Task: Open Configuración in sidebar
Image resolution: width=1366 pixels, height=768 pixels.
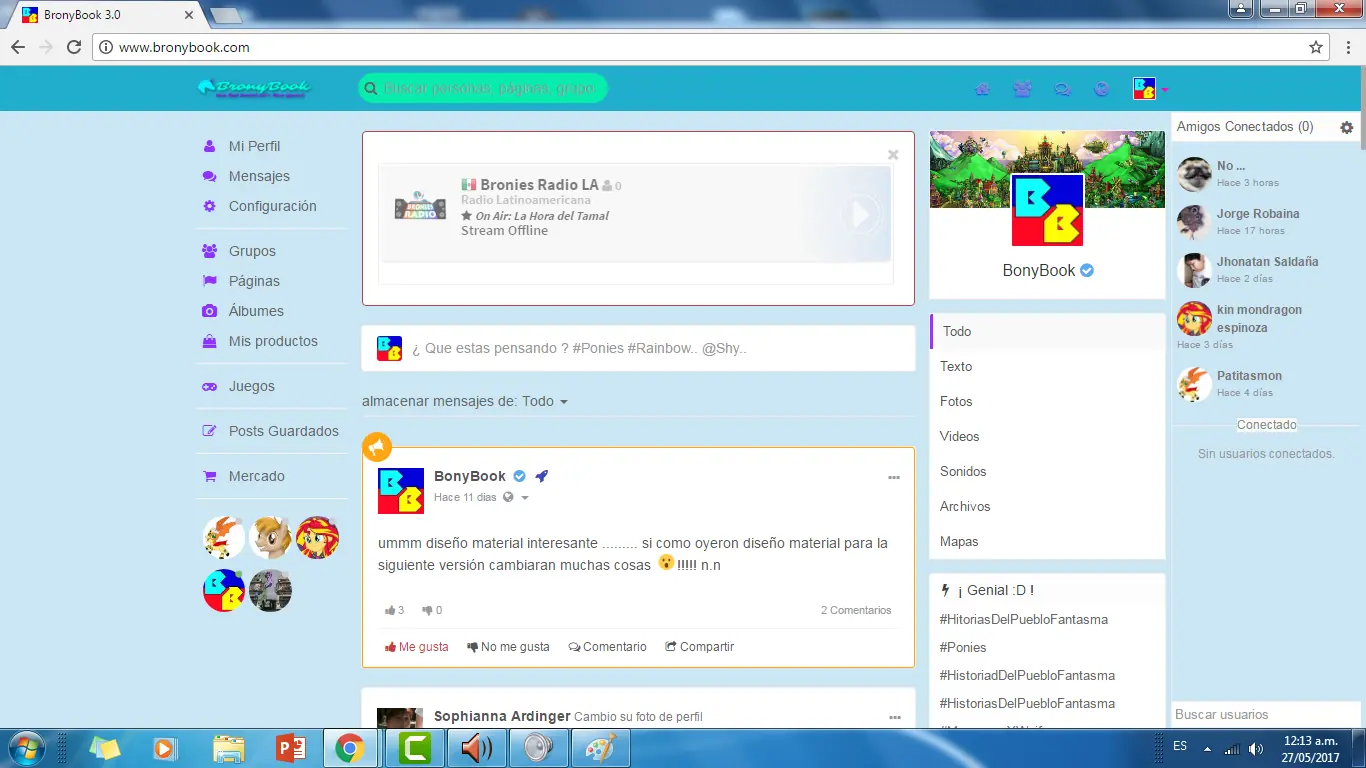Action: click(272, 206)
